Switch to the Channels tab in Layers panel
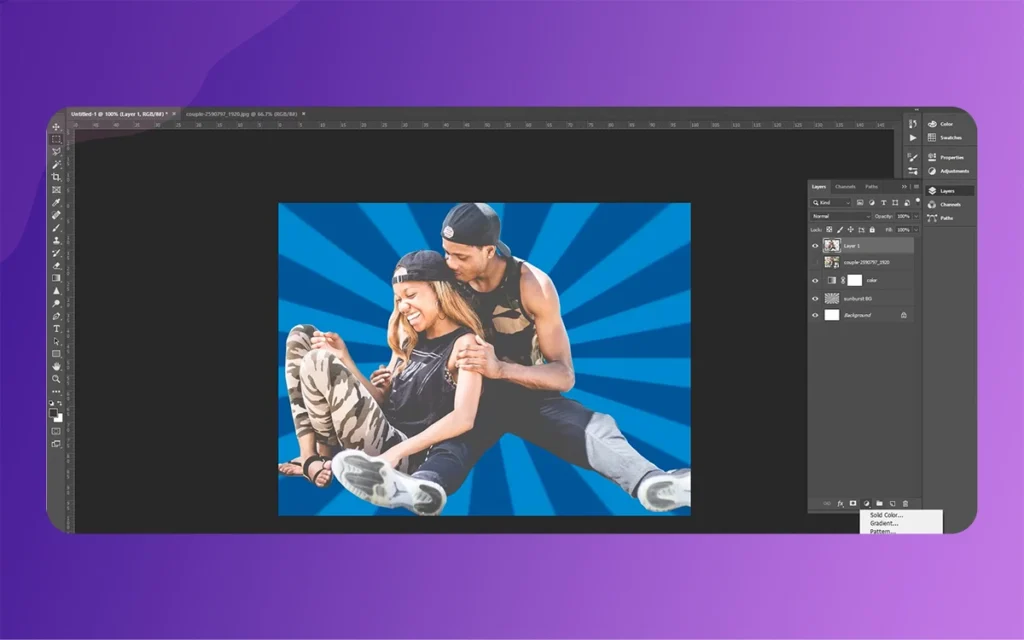The height and width of the screenshot is (640, 1024). coord(845,187)
